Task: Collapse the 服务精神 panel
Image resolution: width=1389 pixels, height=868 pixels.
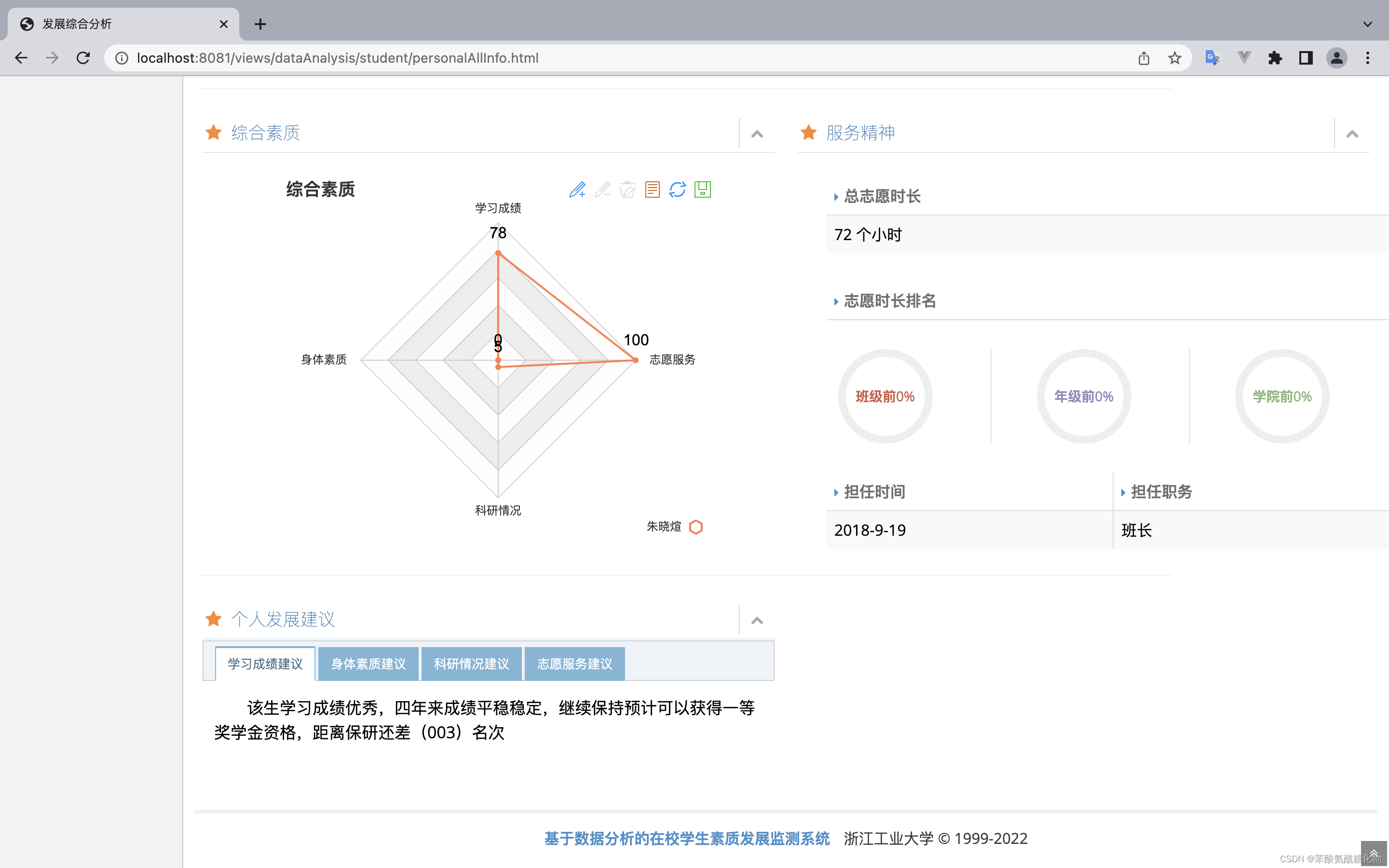Action: (1352, 135)
